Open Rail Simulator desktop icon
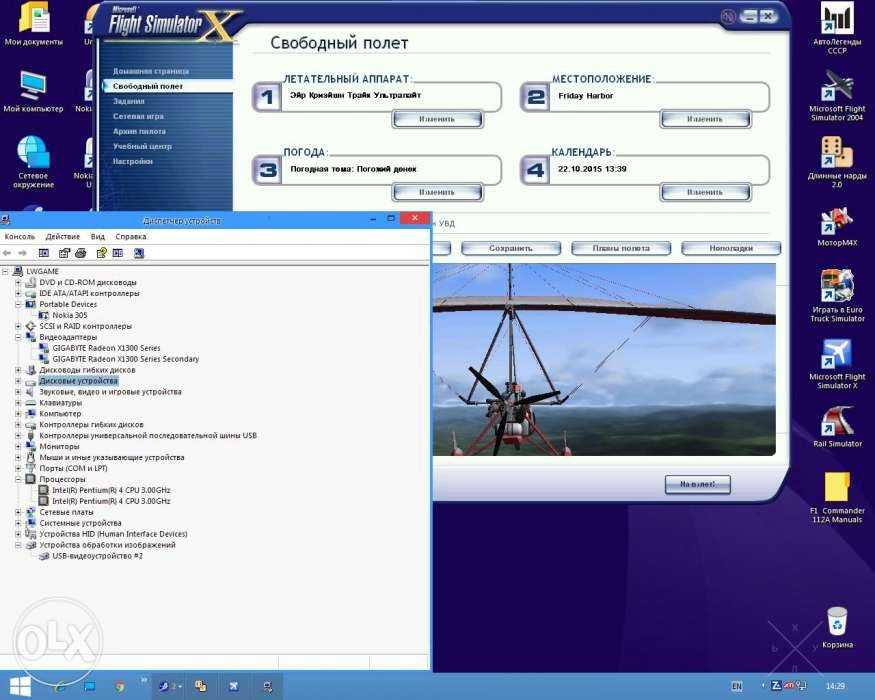875x700 pixels. point(836,427)
